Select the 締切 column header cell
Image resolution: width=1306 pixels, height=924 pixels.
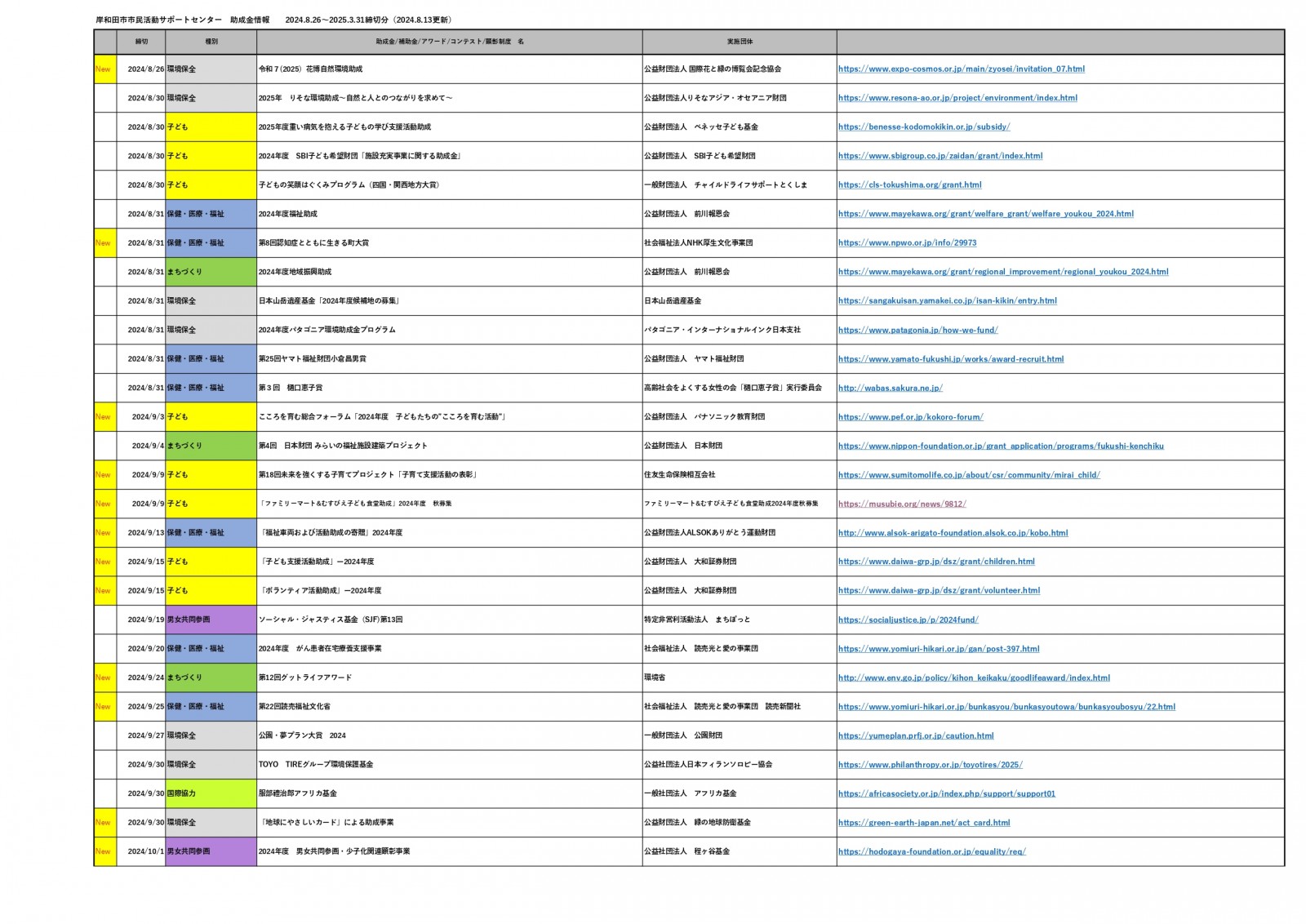point(141,42)
